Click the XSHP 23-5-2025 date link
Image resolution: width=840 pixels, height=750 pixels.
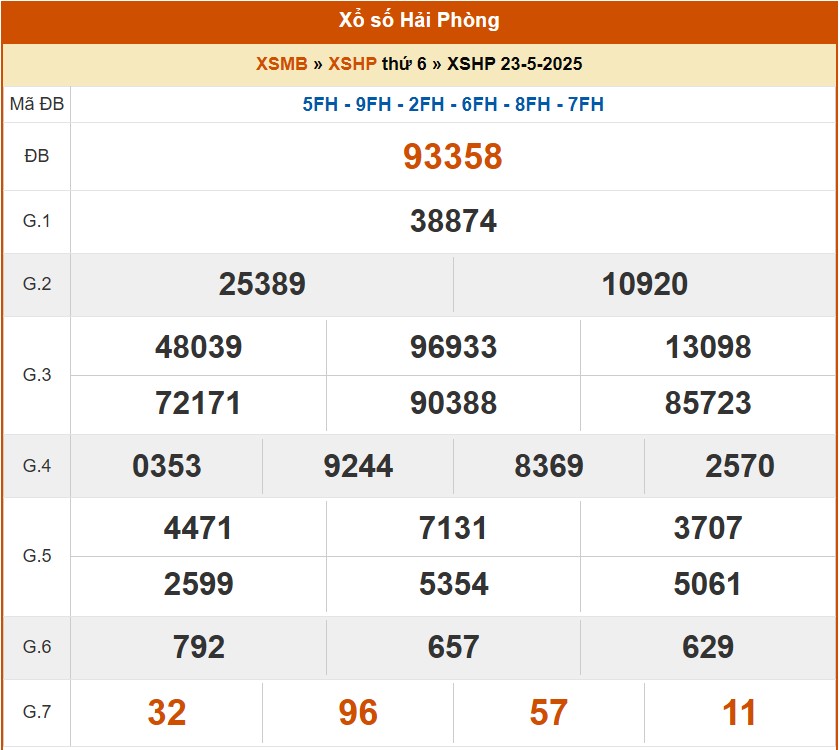[x=515, y=64]
